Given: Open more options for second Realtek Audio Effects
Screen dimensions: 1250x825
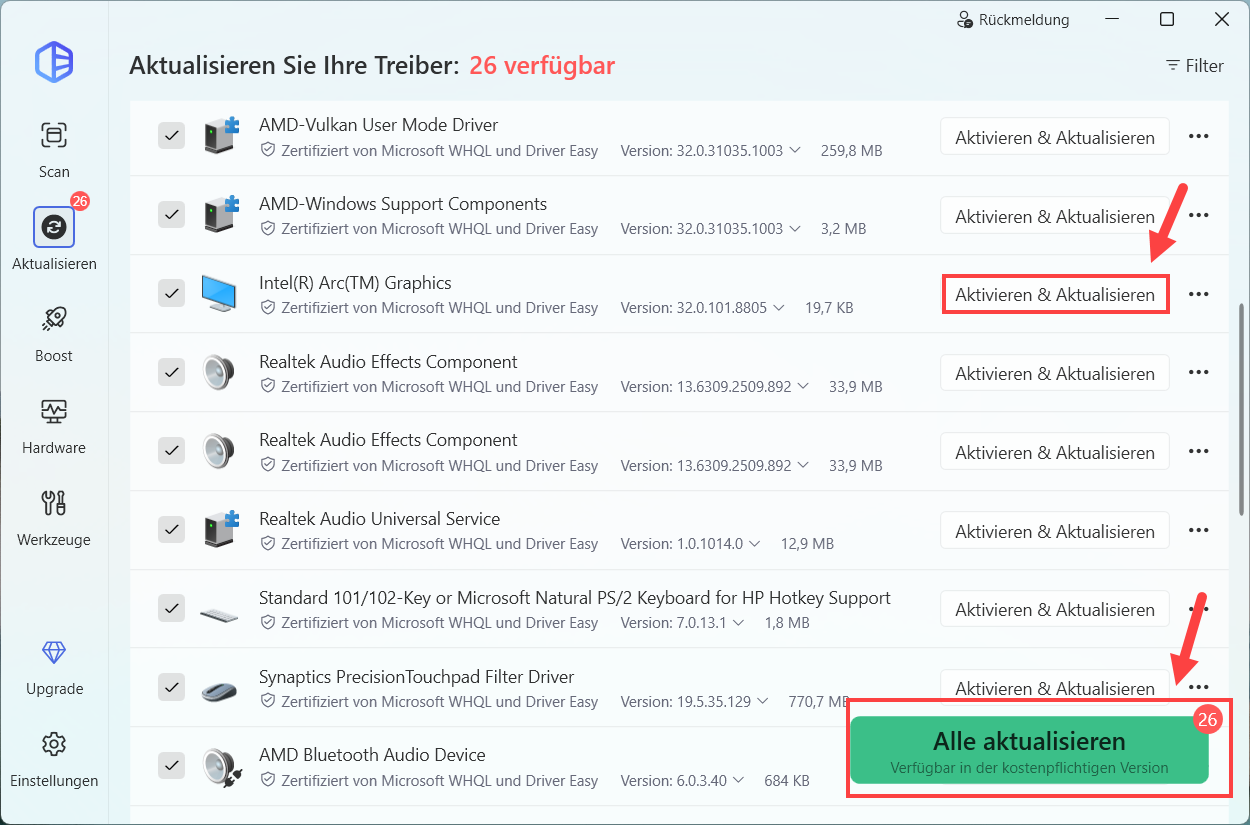Looking at the screenshot, I should click(1199, 451).
